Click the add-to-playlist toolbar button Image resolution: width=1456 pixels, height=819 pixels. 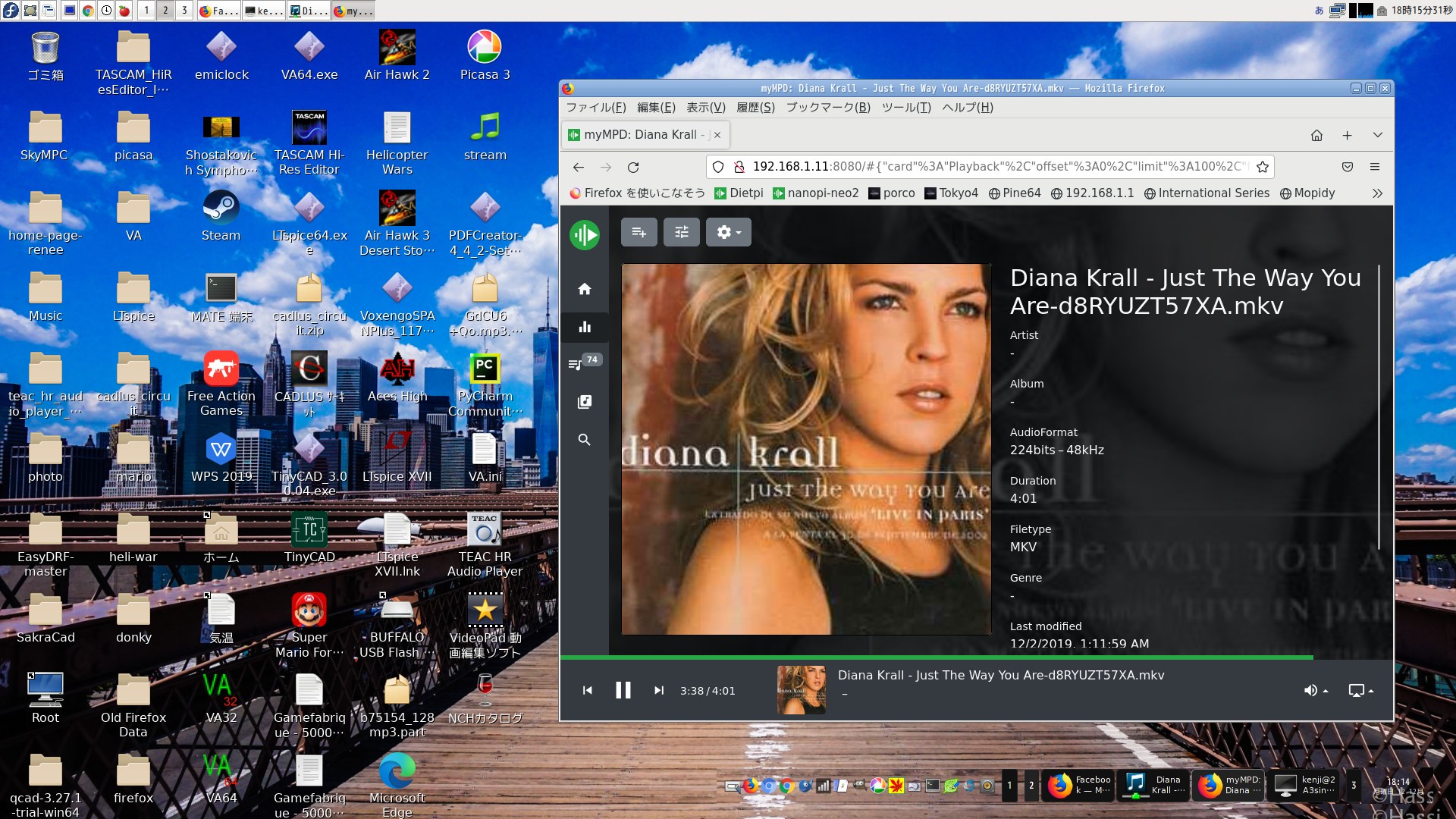coord(639,232)
